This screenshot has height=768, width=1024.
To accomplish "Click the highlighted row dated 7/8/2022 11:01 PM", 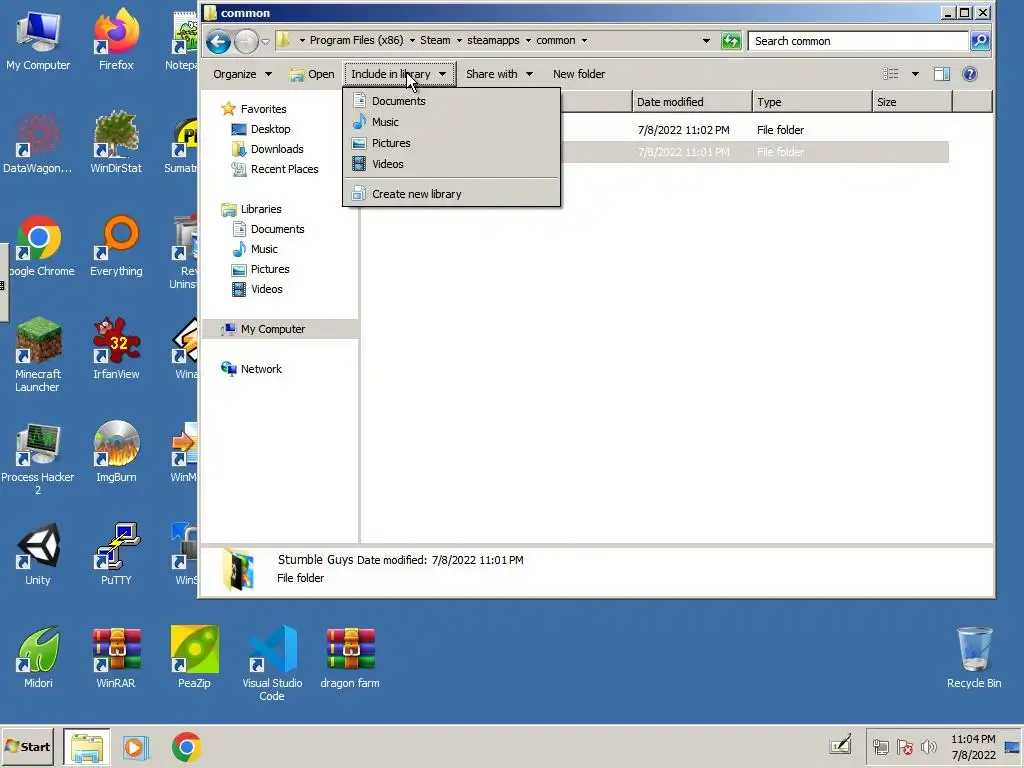I will pyautogui.click(x=655, y=152).
